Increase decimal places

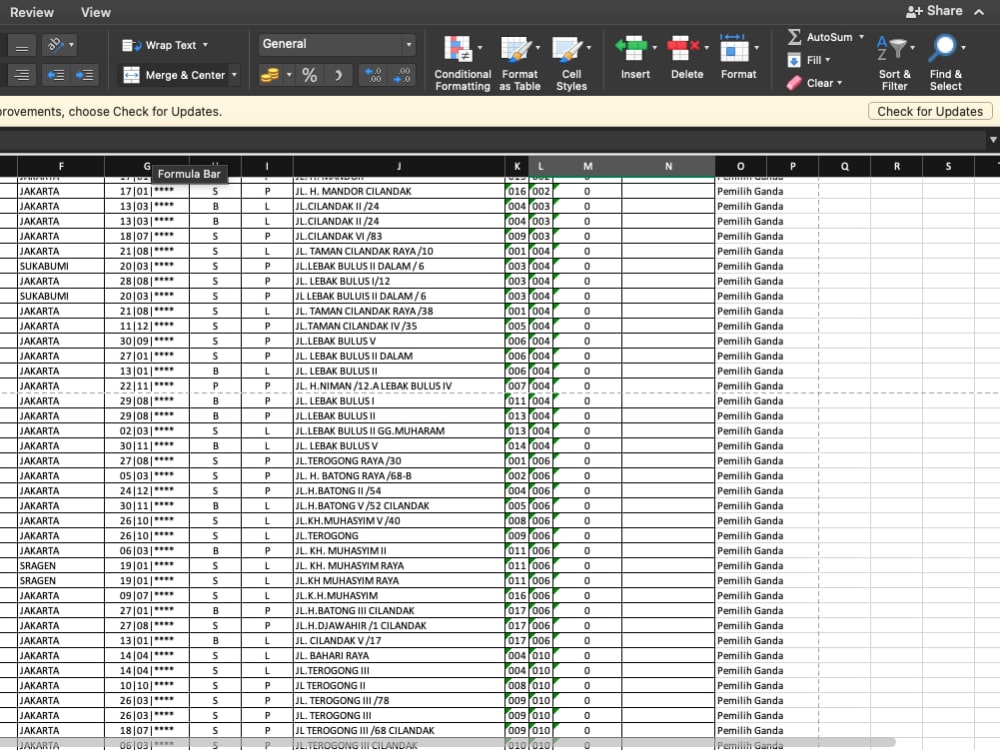[x=374, y=75]
